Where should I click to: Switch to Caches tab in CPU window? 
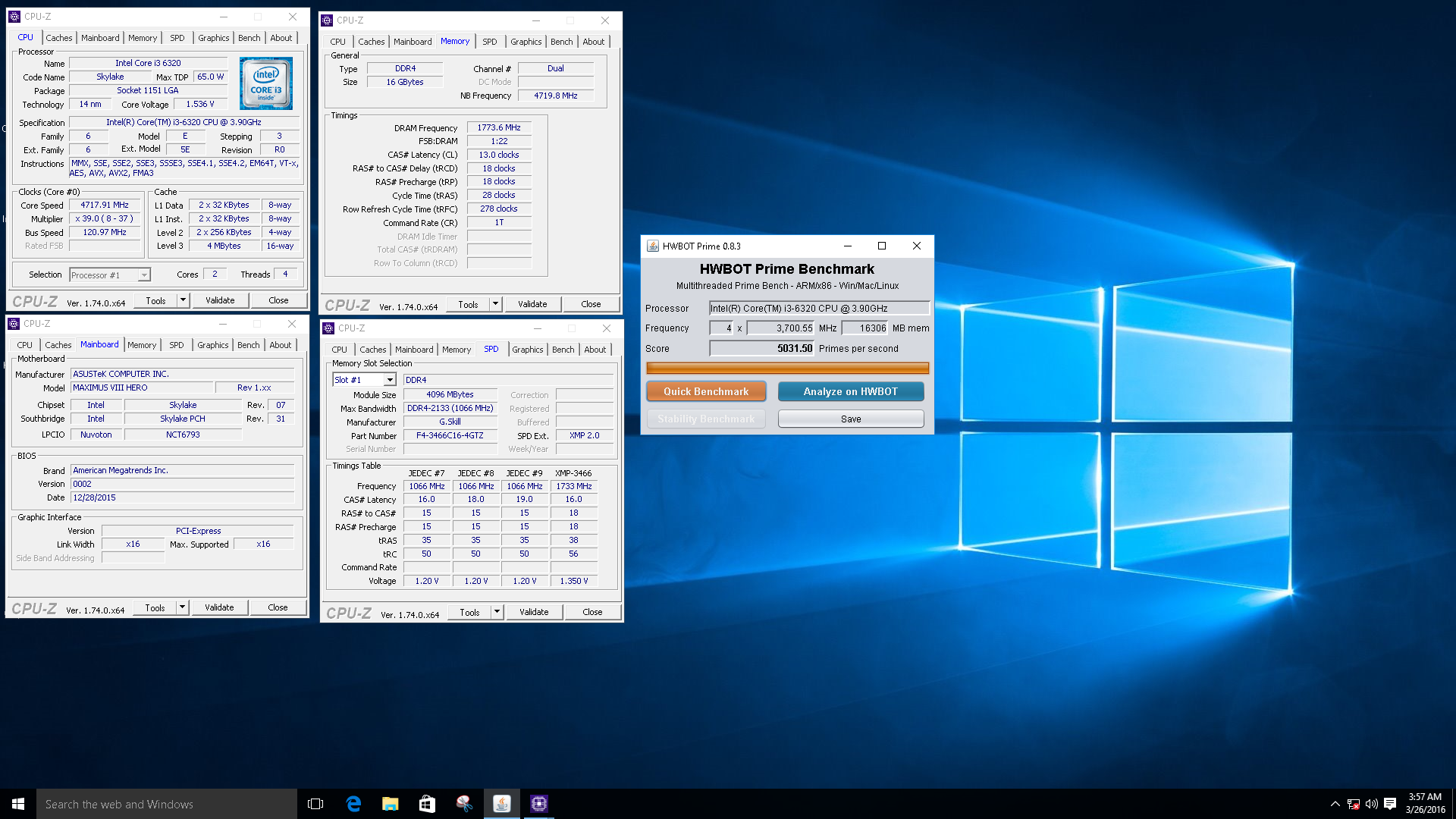click(x=59, y=38)
